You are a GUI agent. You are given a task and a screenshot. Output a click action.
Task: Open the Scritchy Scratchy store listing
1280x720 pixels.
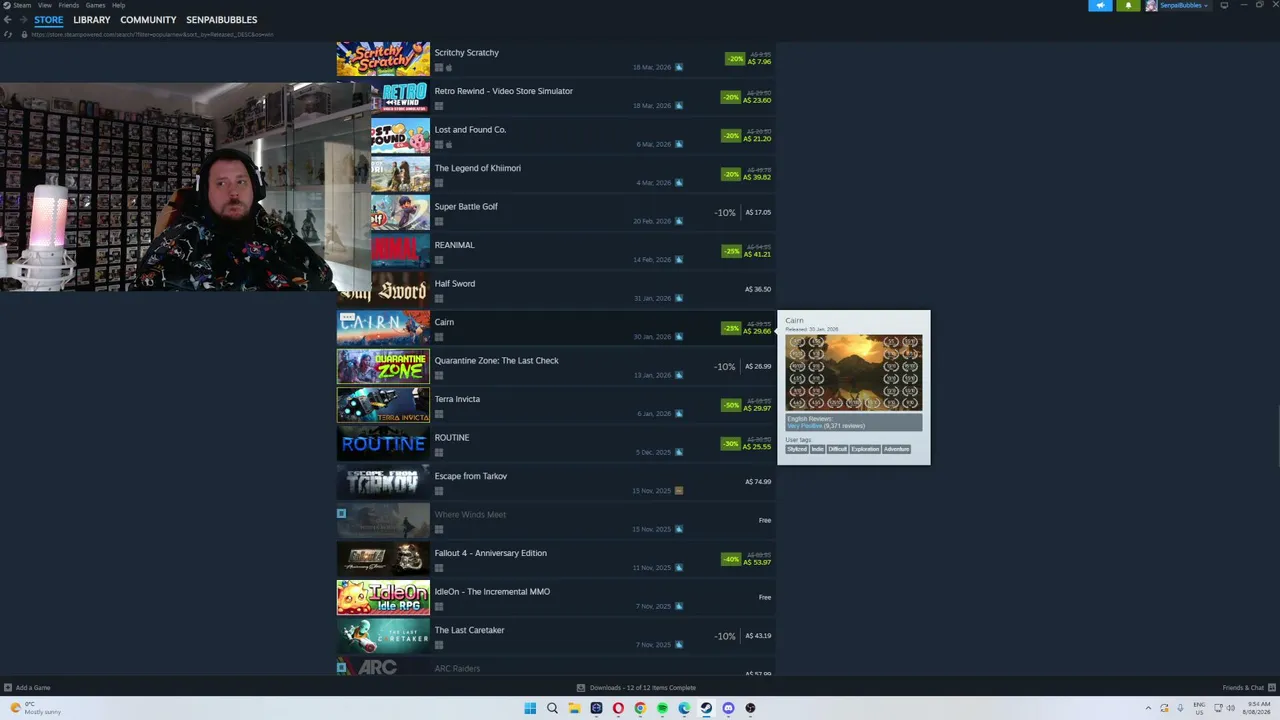pos(557,60)
